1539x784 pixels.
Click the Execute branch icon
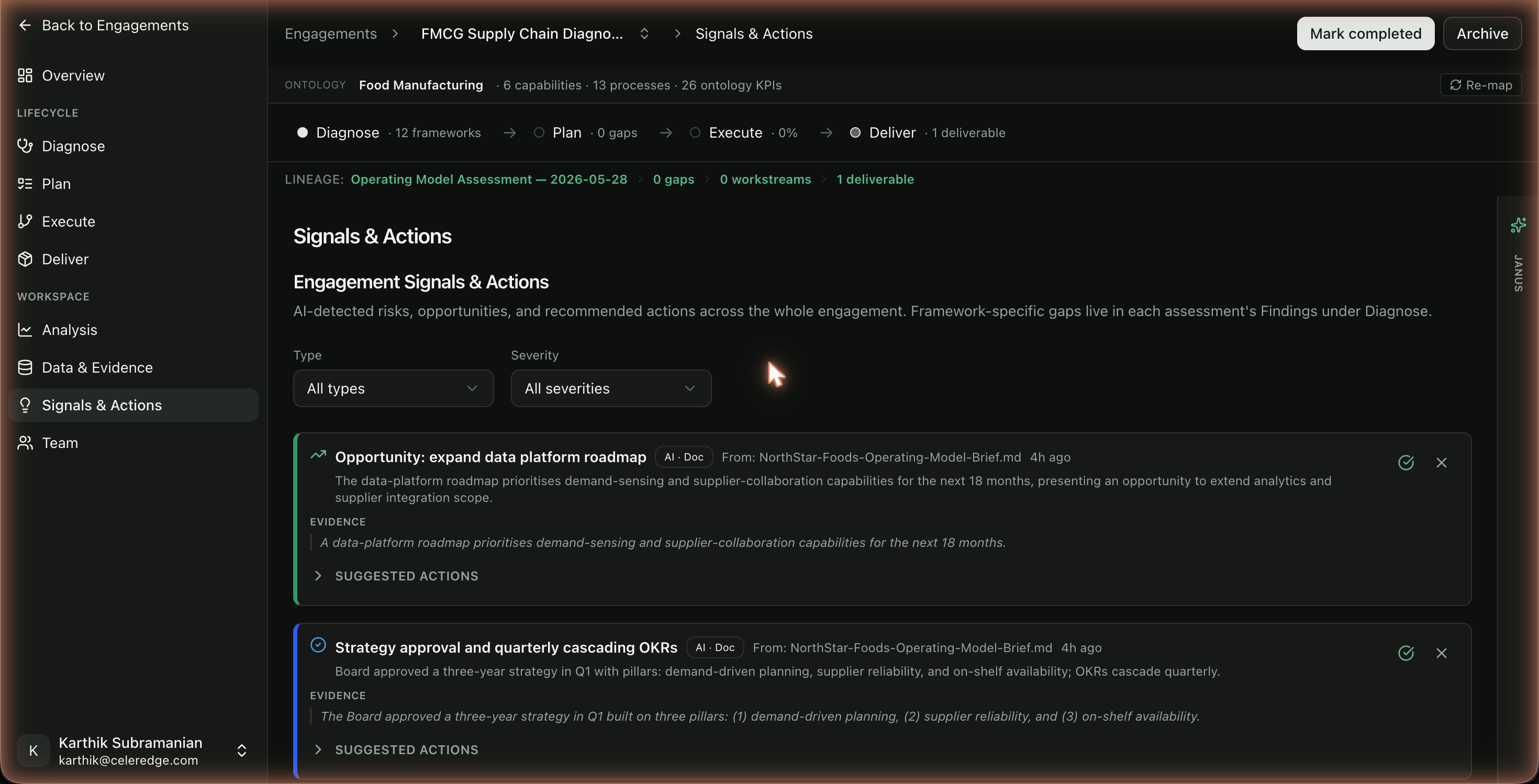25,221
